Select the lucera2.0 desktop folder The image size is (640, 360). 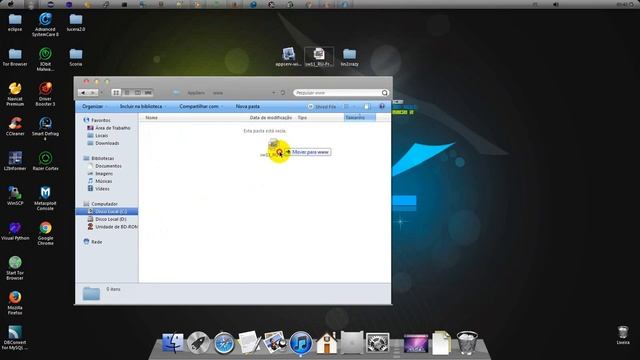(x=76, y=23)
